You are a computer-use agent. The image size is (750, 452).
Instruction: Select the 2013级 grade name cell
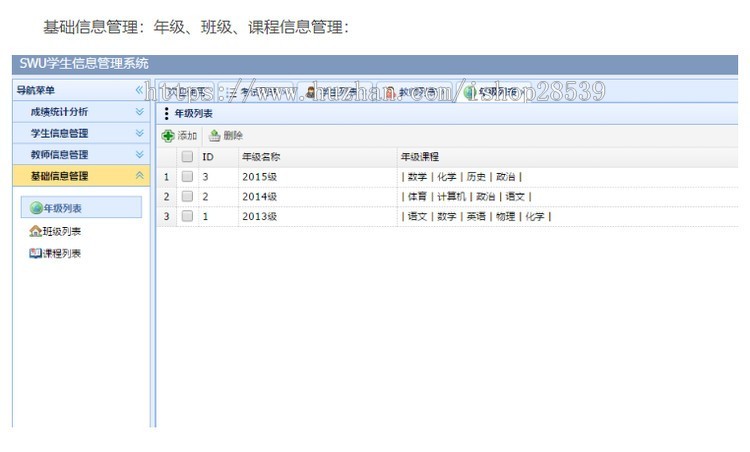click(x=318, y=217)
